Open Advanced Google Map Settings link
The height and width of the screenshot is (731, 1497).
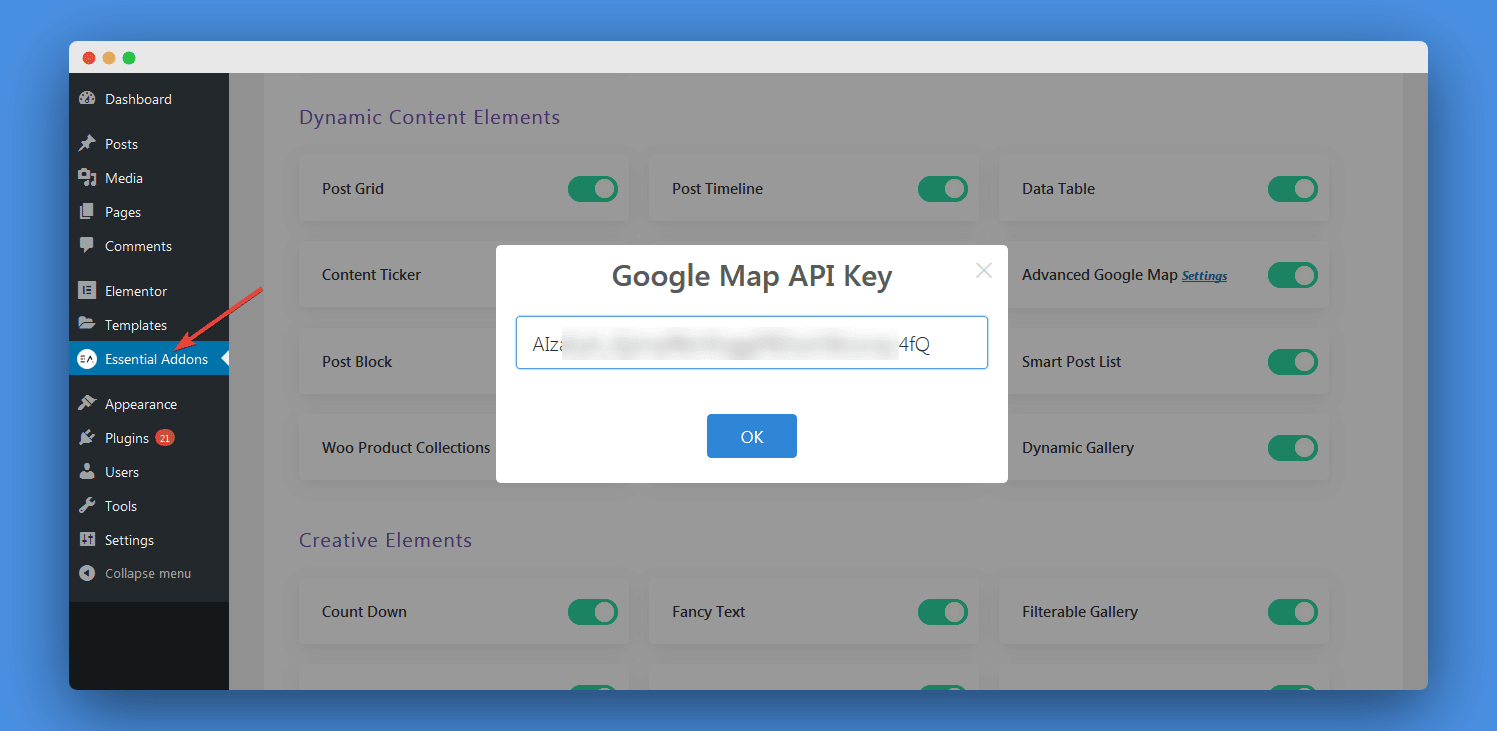(1204, 275)
